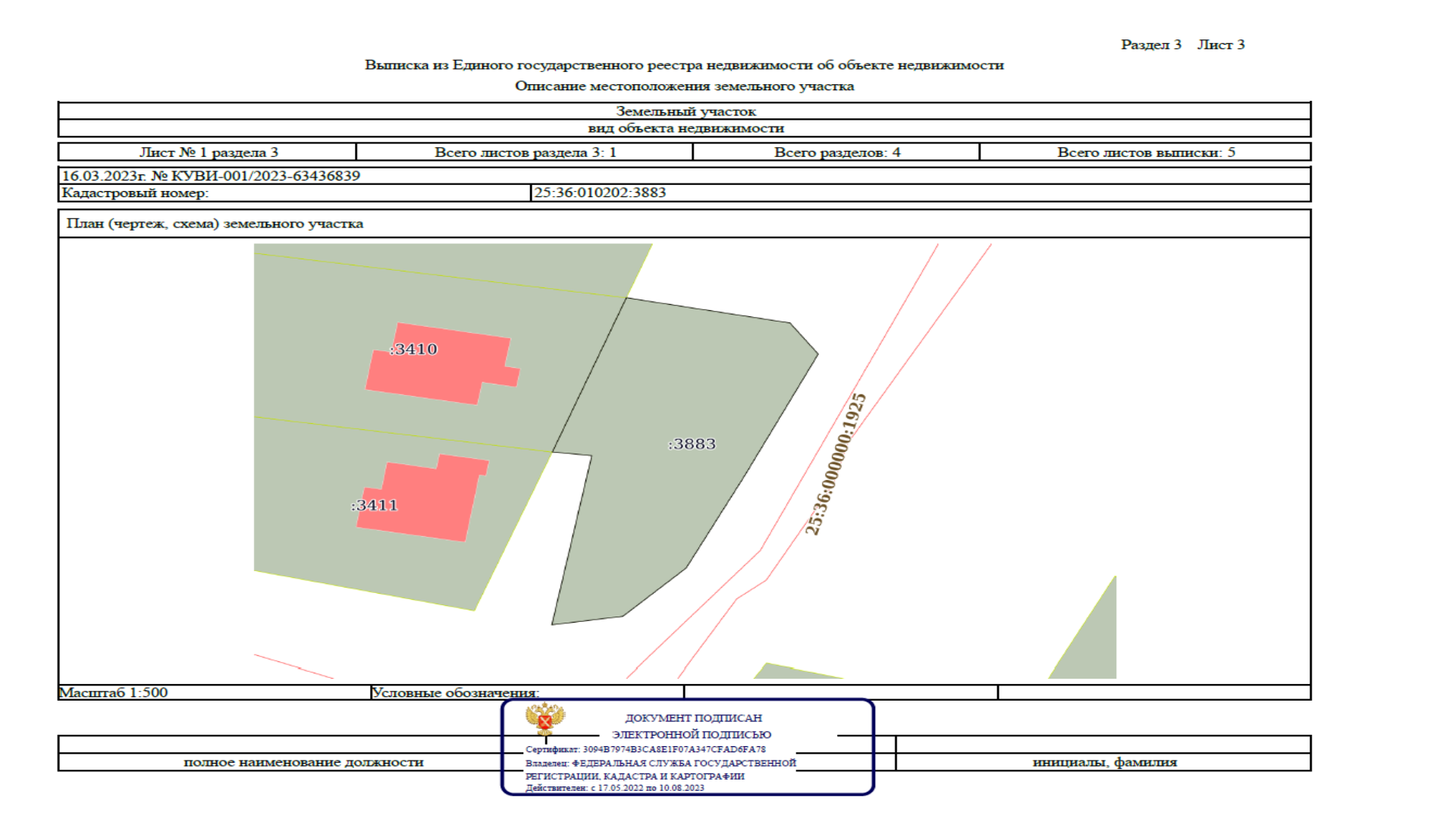Image resolution: width=1456 pixels, height=819 pixels.
Task: Click the 'Лист 3' header text
Action: point(1220,45)
